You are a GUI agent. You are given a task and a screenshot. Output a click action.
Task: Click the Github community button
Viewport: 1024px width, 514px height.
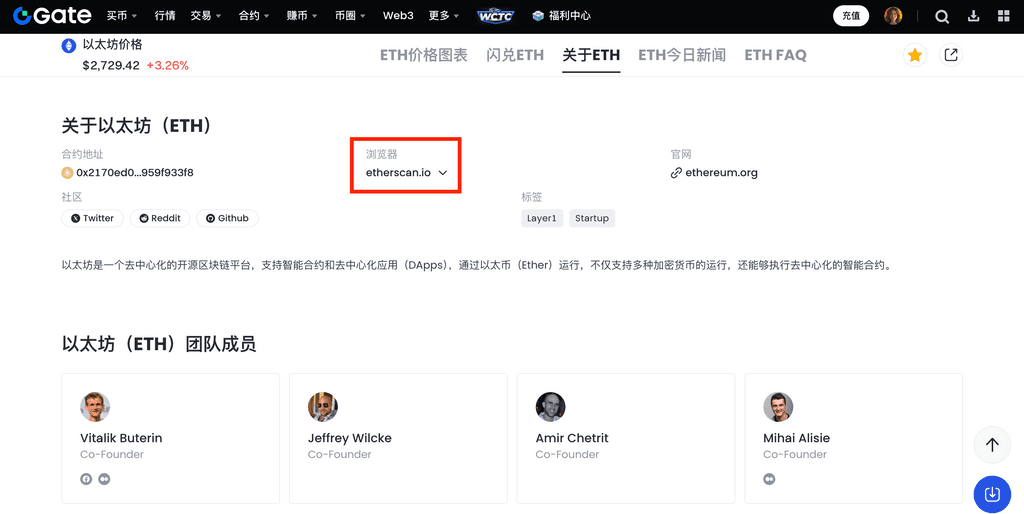pos(227,218)
